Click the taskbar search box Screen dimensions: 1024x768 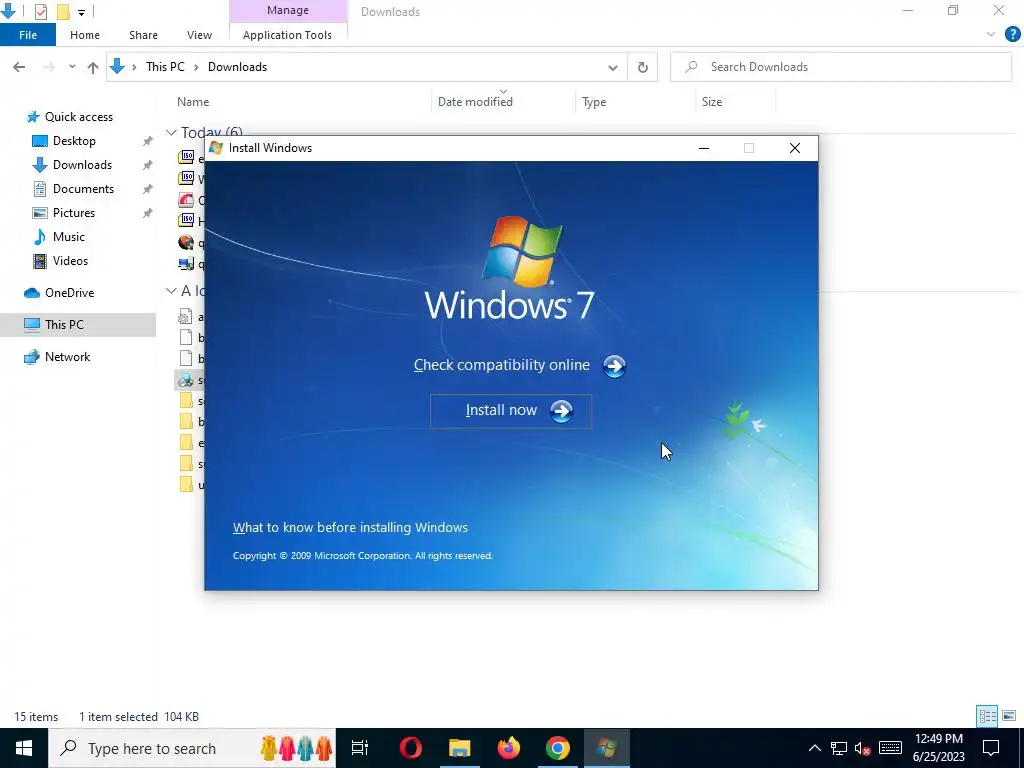(x=192, y=748)
